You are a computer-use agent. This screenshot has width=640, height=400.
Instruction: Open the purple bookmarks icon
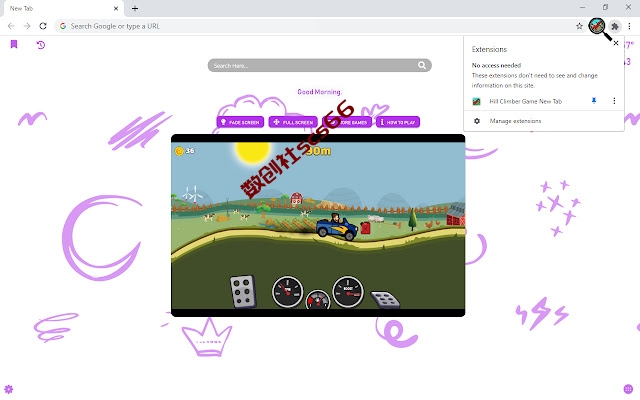14,44
